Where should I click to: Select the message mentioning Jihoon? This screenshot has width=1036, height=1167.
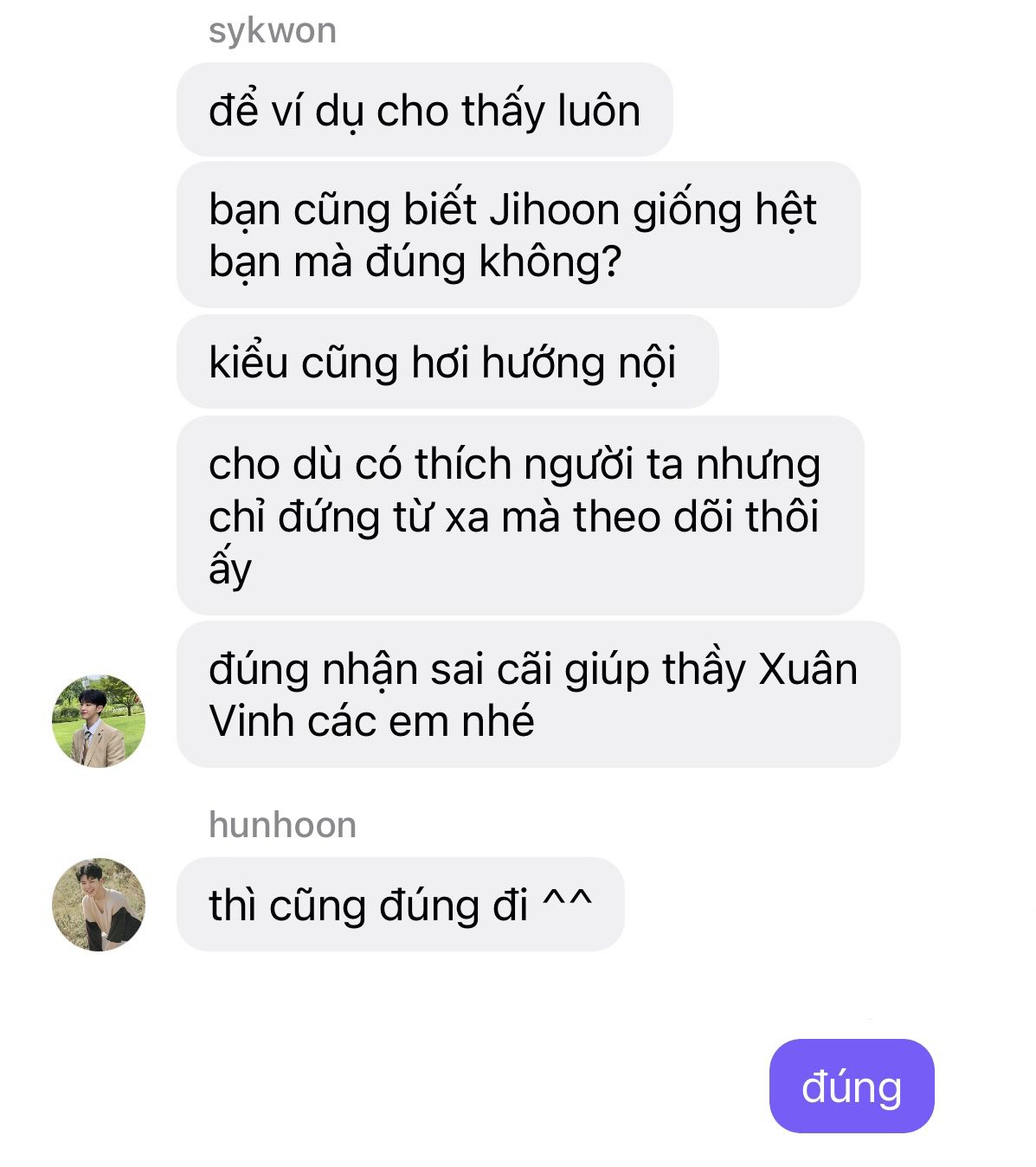pos(518,235)
